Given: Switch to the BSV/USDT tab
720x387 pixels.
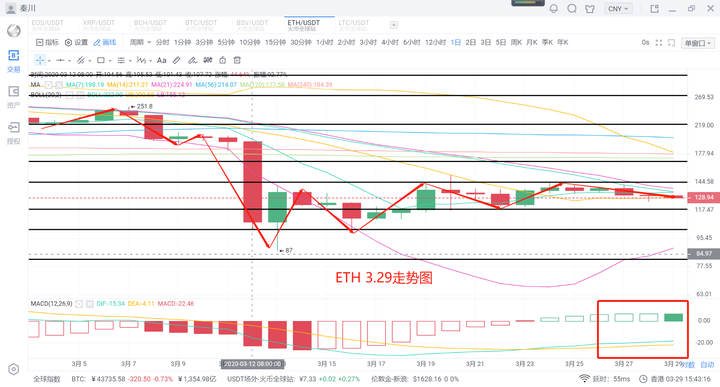Looking at the screenshot, I should click(x=252, y=25).
